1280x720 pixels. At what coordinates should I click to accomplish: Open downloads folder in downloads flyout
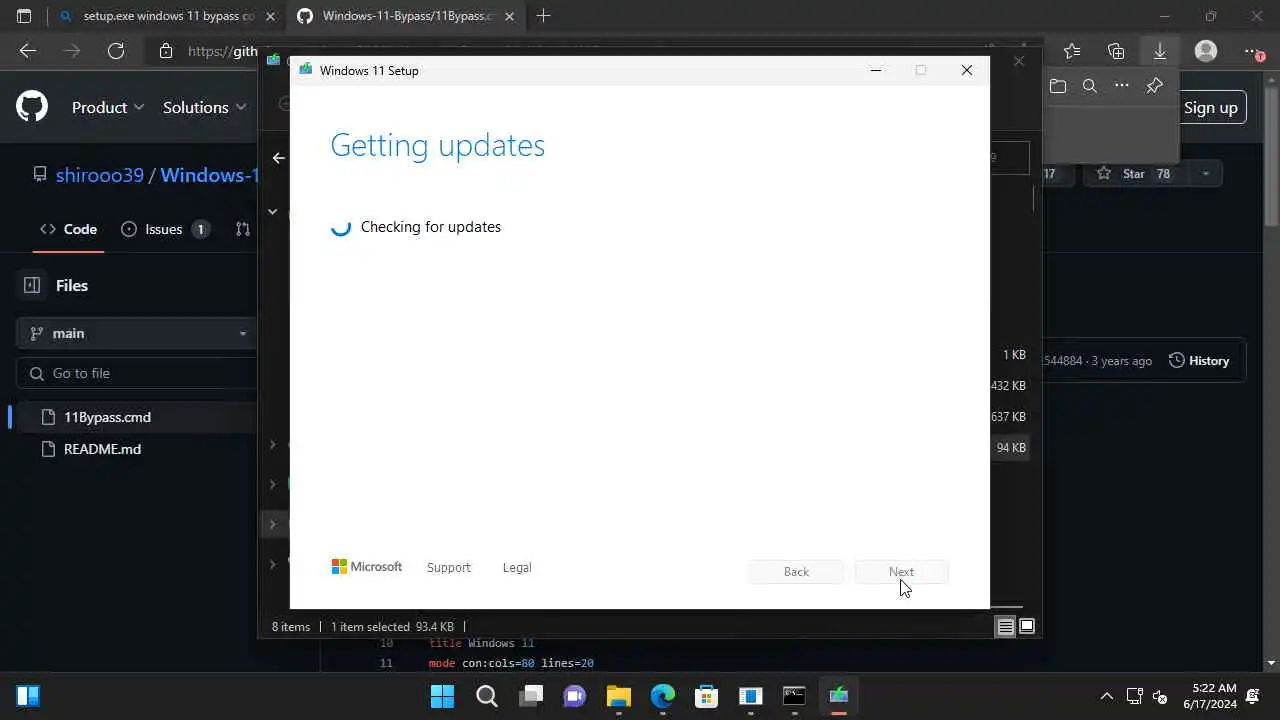pyautogui.click(x=1058, y=86)
